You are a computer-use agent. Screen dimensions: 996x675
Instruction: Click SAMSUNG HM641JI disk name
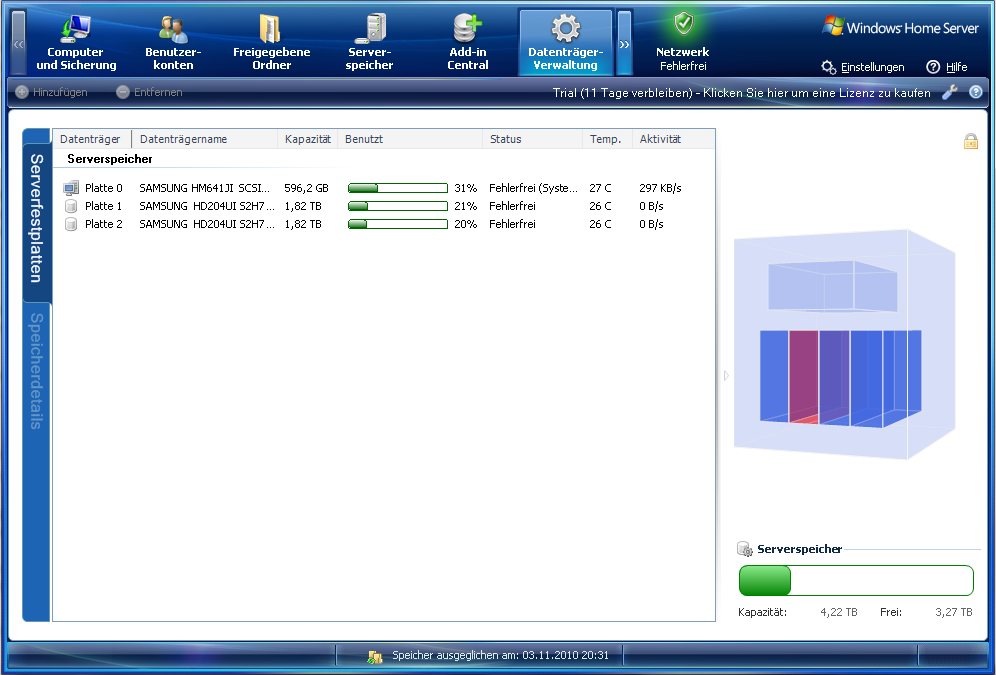205,188
